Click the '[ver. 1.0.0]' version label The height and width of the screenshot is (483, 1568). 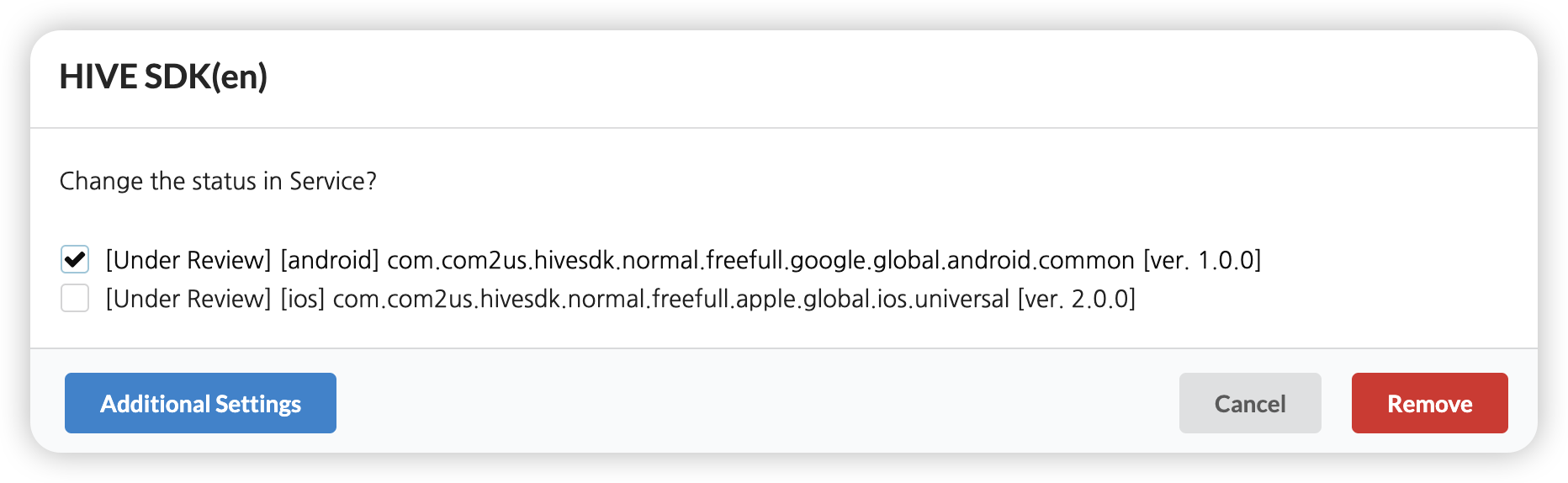(x=1202, y=260)
